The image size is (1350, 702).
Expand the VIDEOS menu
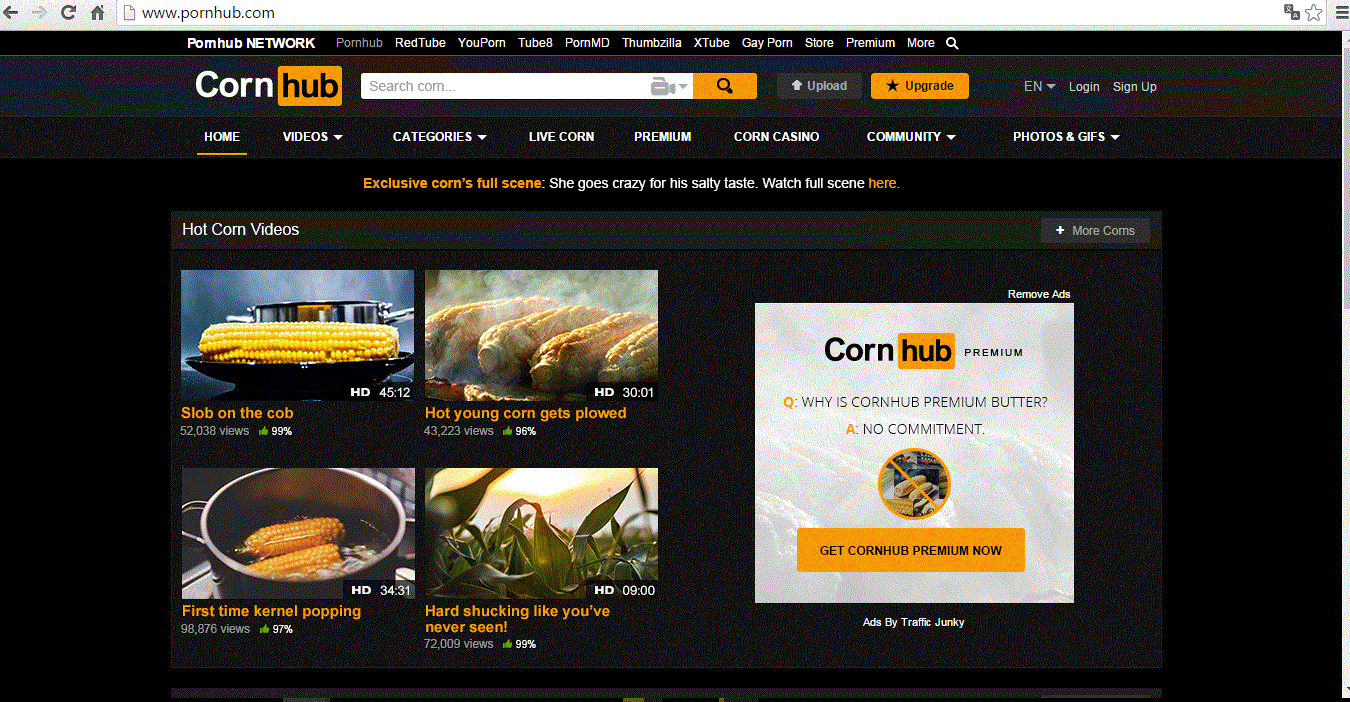313,137
